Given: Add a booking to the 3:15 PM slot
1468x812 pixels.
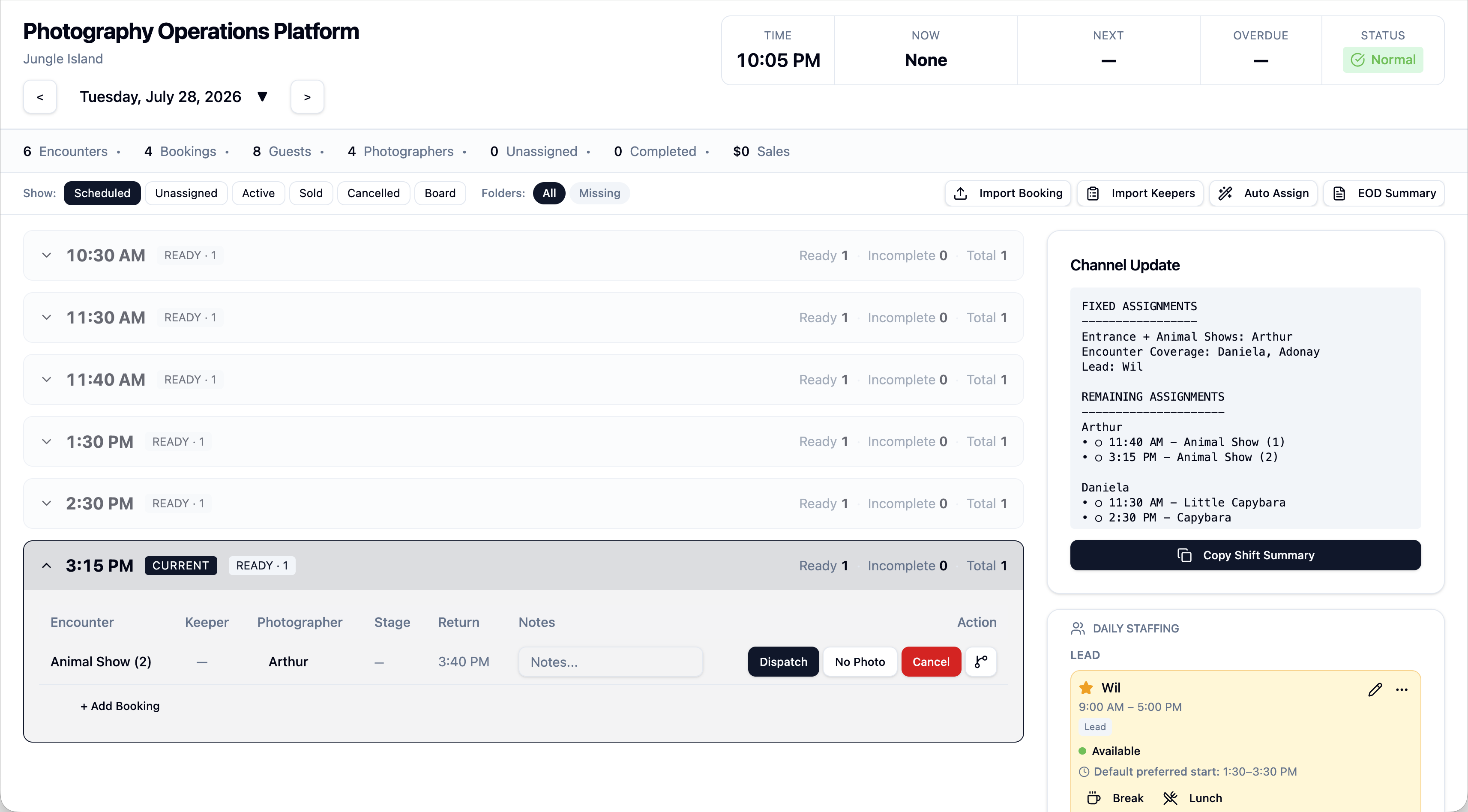Looking at the screenshot, I should coord(120,706).
